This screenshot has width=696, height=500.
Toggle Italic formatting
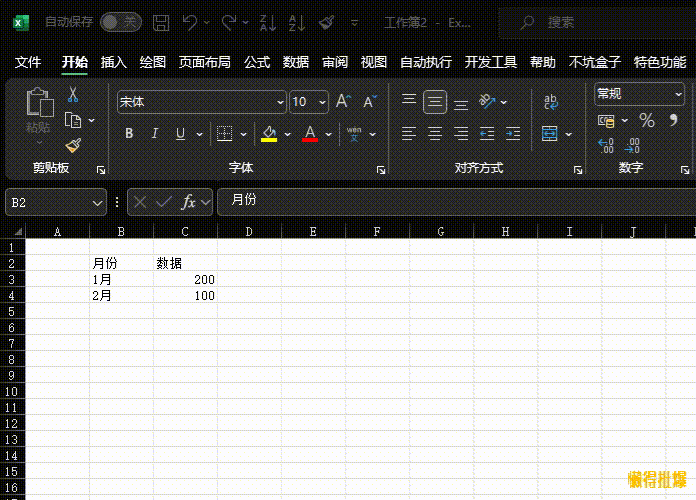154,133
